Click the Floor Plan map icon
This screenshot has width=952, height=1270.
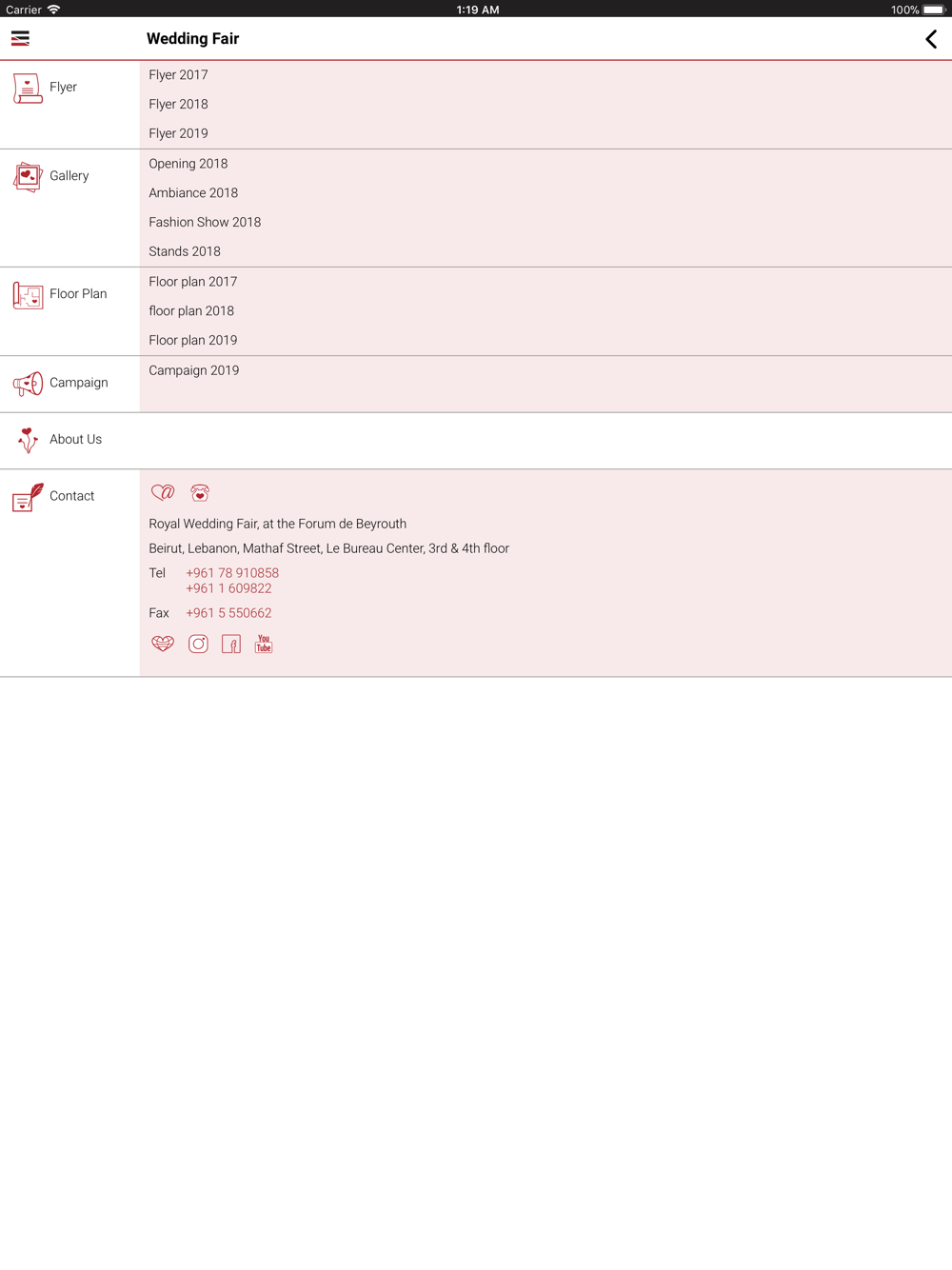(x=28, y=295)
